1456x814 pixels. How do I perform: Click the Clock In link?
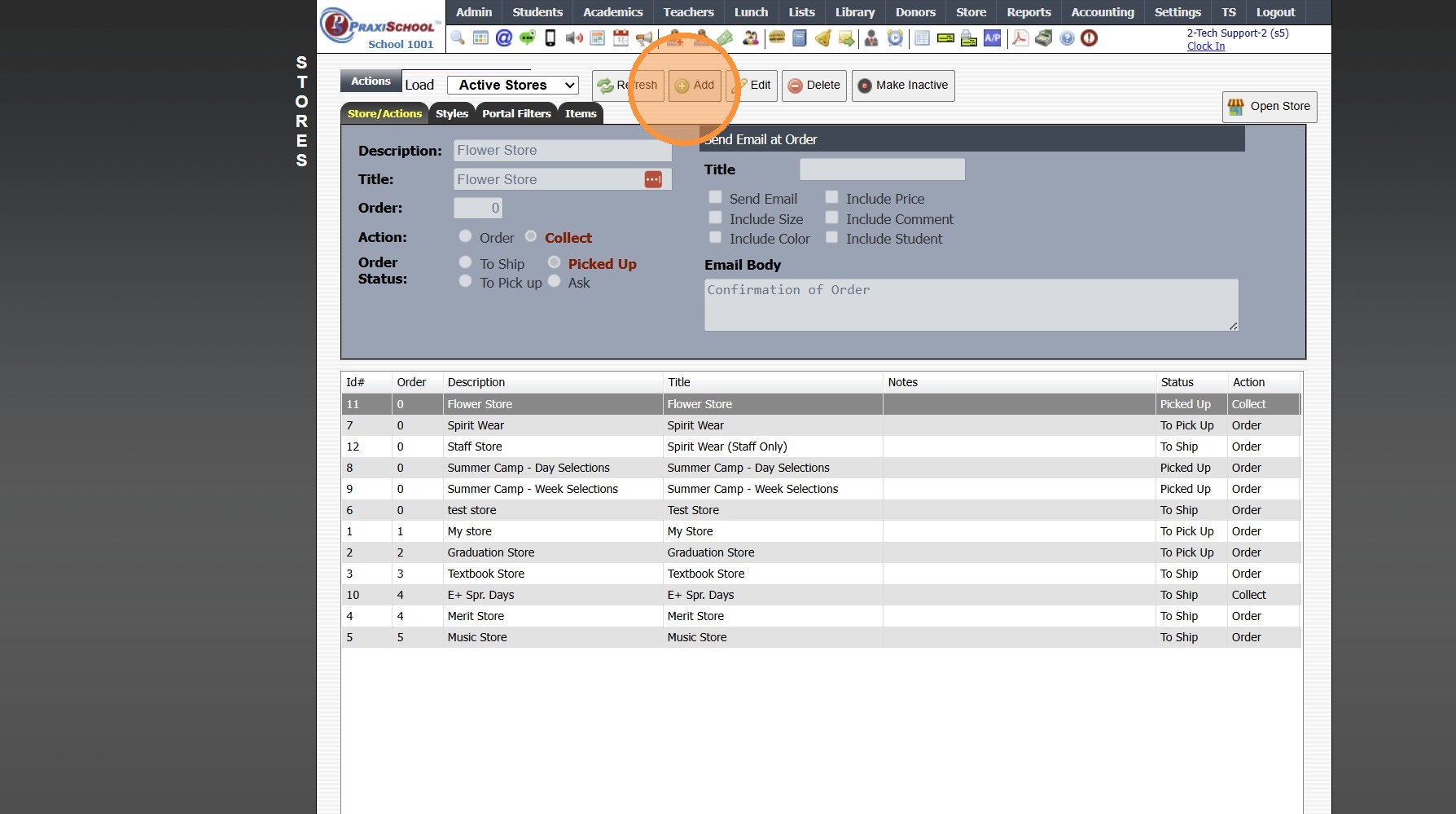[x=1205, y=46]
